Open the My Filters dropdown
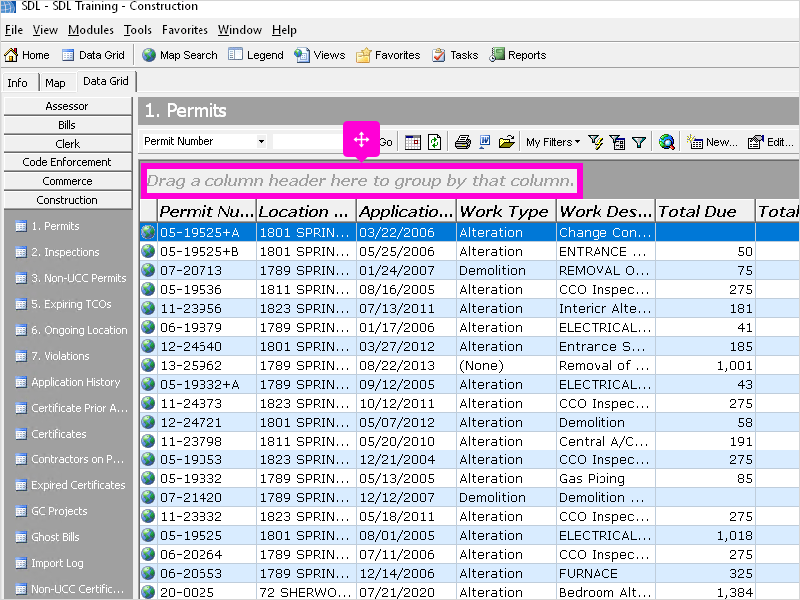This screenshot has width=800, height=600. 553,142
